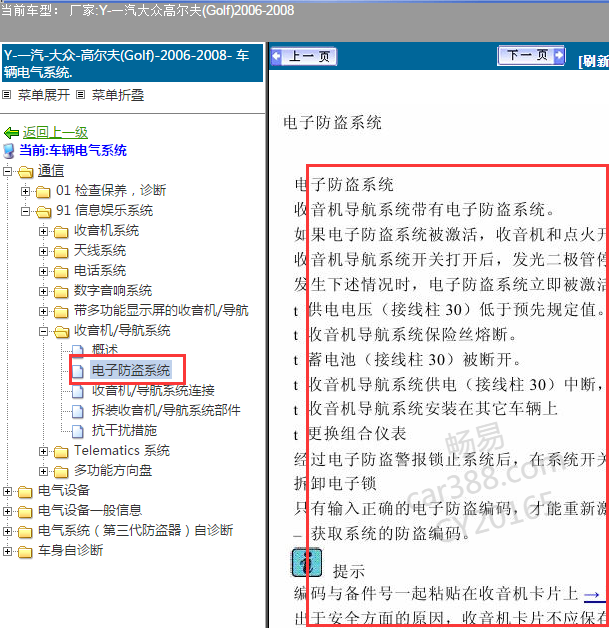Screen dimensions: 609x628
Task: Expand 带多功能显示屏的收音机/导航 node
Action: pos(43,311)
